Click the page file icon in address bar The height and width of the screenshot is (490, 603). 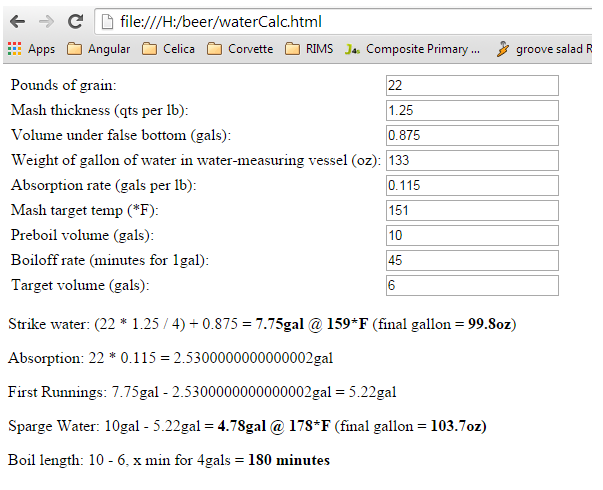click(107, 22)
